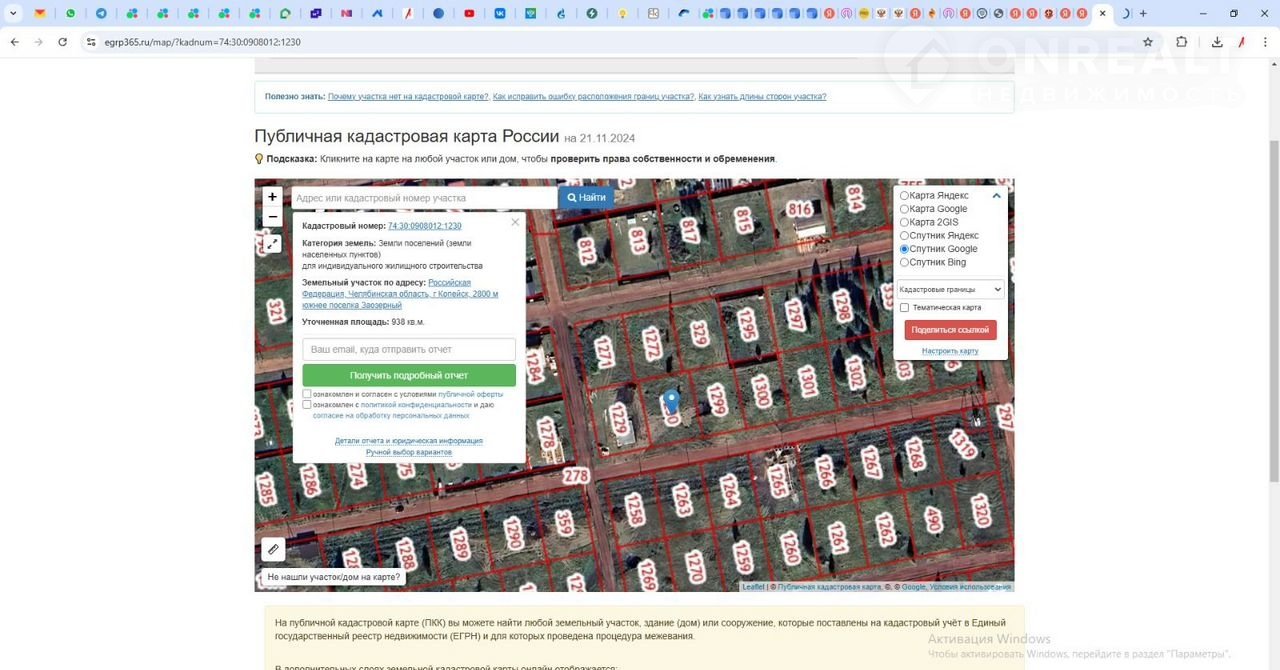Select the Карта Яндекс radio option
Screen dimensions: 1280x670
point(904,196)
